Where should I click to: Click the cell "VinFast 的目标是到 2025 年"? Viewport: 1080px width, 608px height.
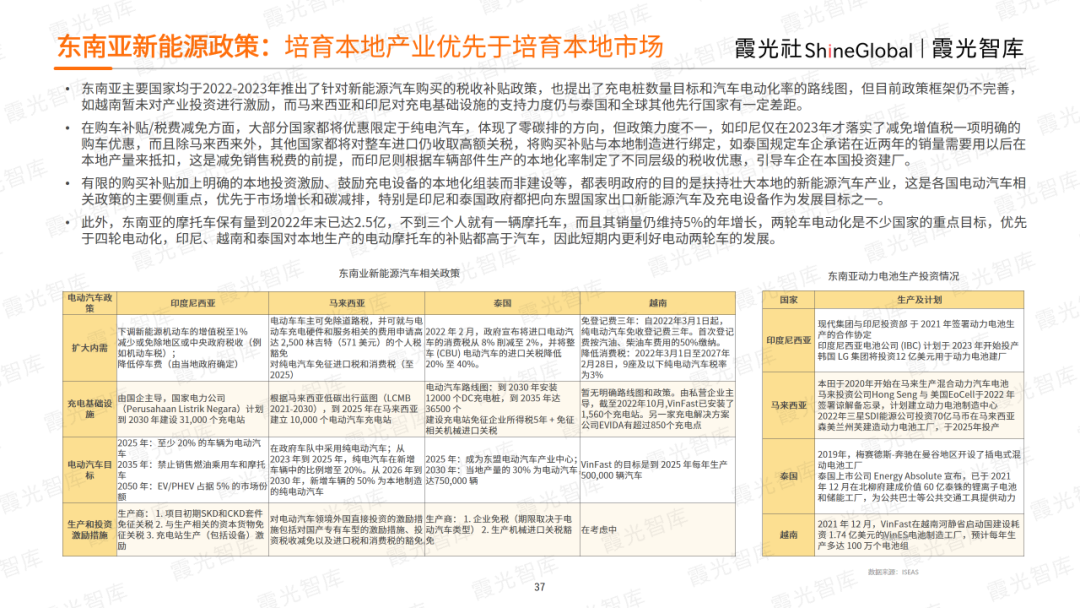click(658, 470)
